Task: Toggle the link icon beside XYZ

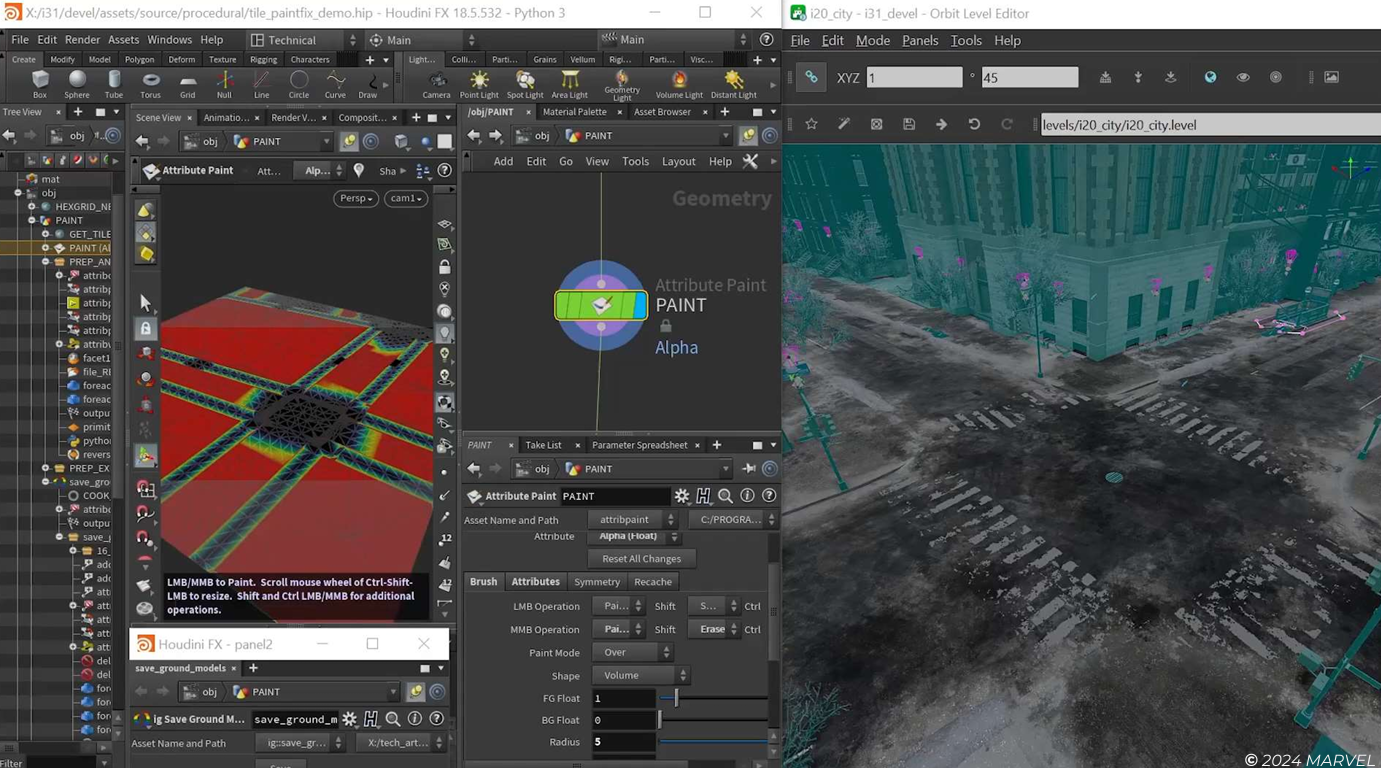Action: [x=811, y=77]
